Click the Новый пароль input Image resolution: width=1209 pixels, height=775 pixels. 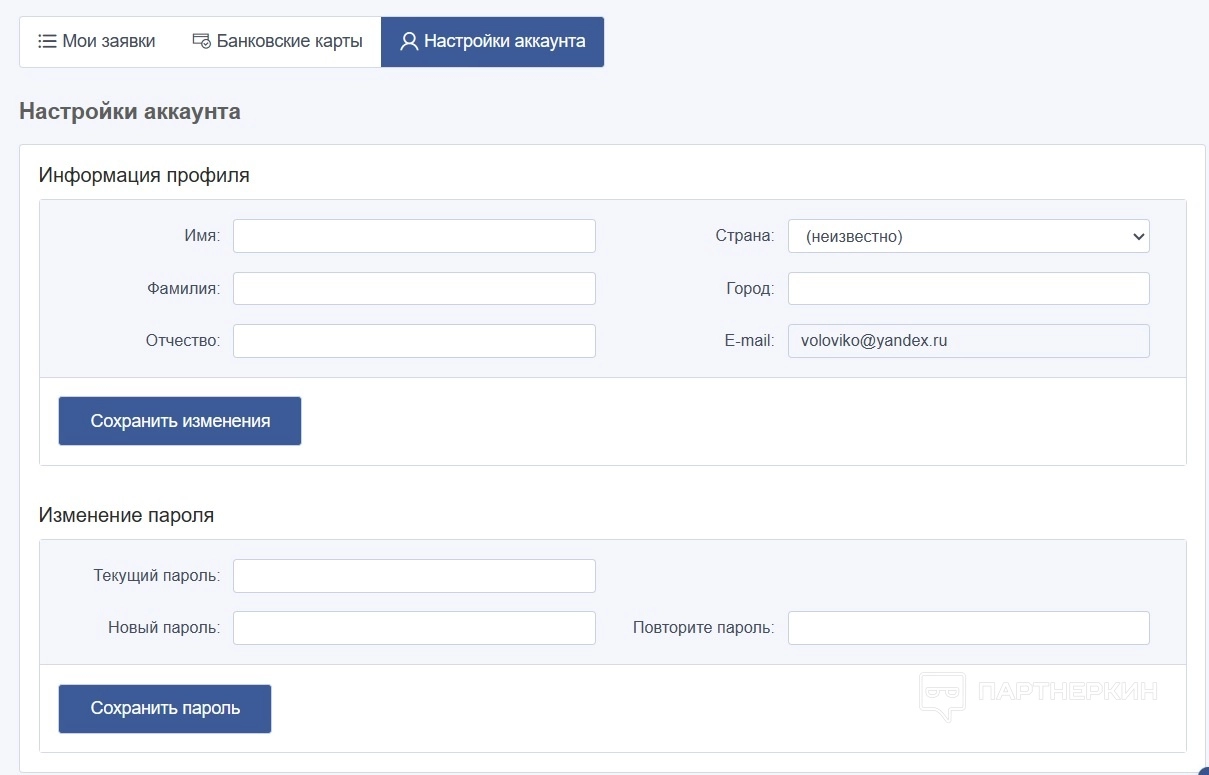(x=414, y=628)
